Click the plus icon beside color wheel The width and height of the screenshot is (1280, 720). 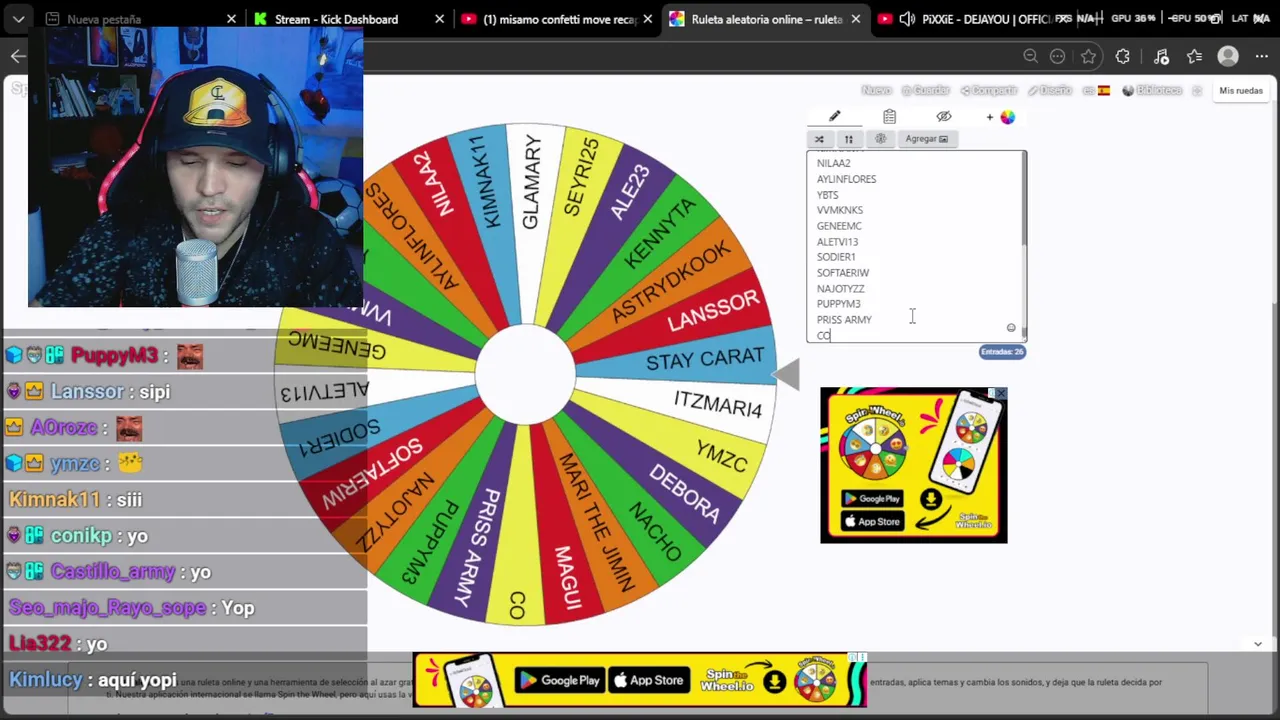990,117
